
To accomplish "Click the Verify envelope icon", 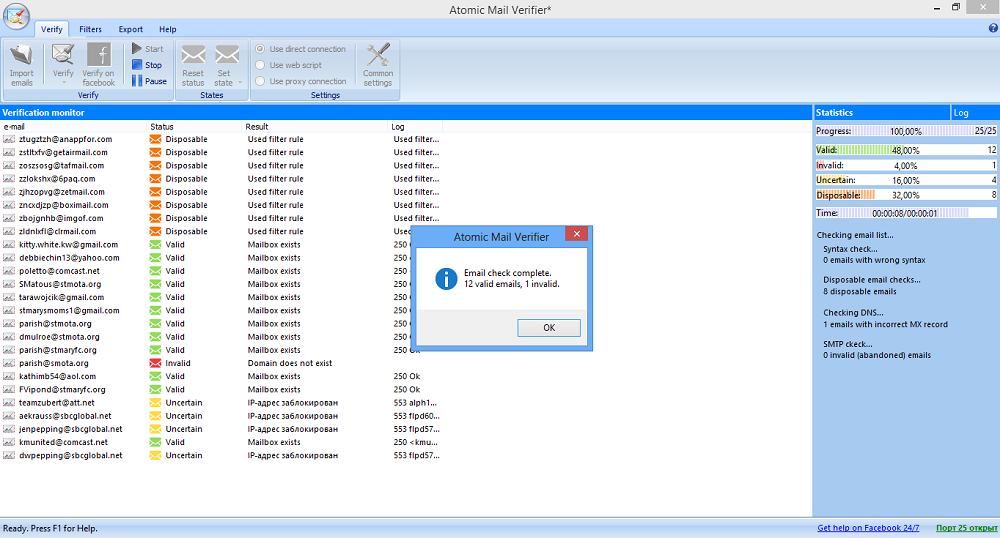I will pyautogui.click(x=62, y=55).
